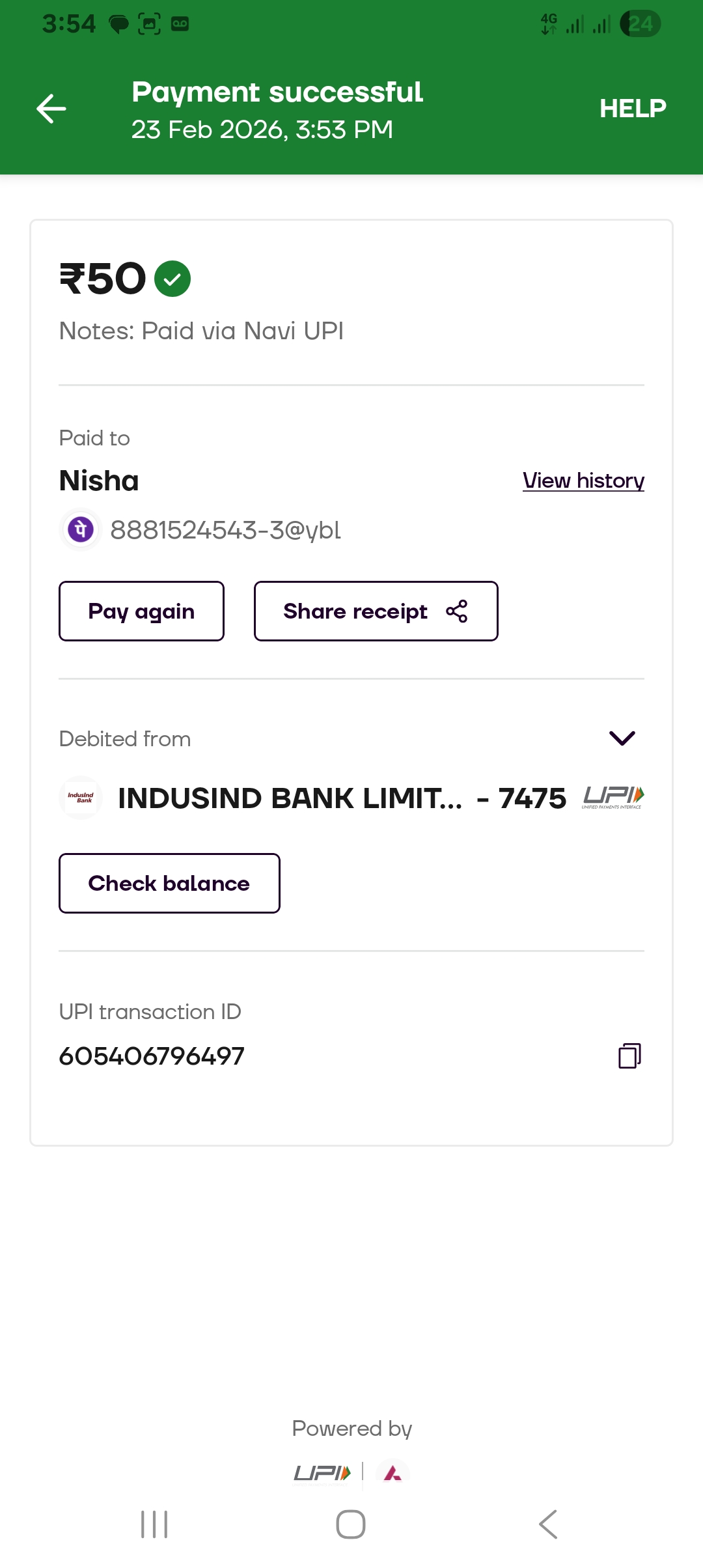The image size is (703, 1568).
Task: Tap the IndusInd Bank logo
Action: pyautogui.click(x=81, y=798)
